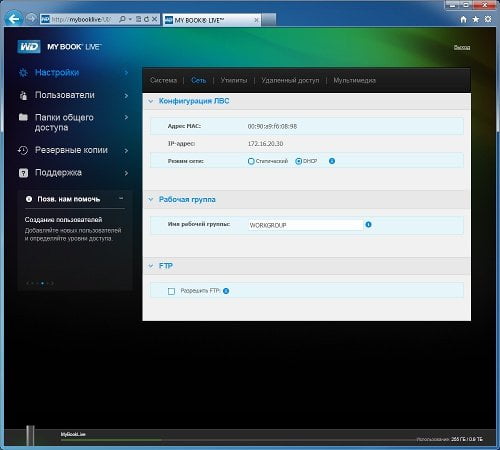500x450 pixels.
Task: Click info icon next to DHCP option
Action: (x=332, y=161)
